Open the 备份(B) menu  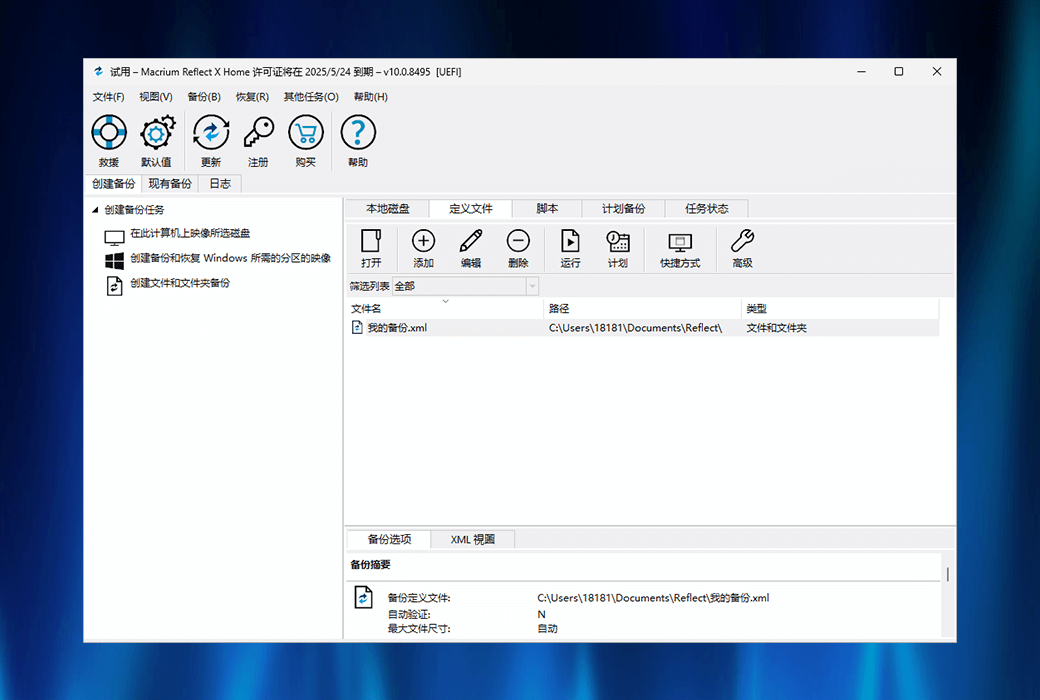[204, 97]
